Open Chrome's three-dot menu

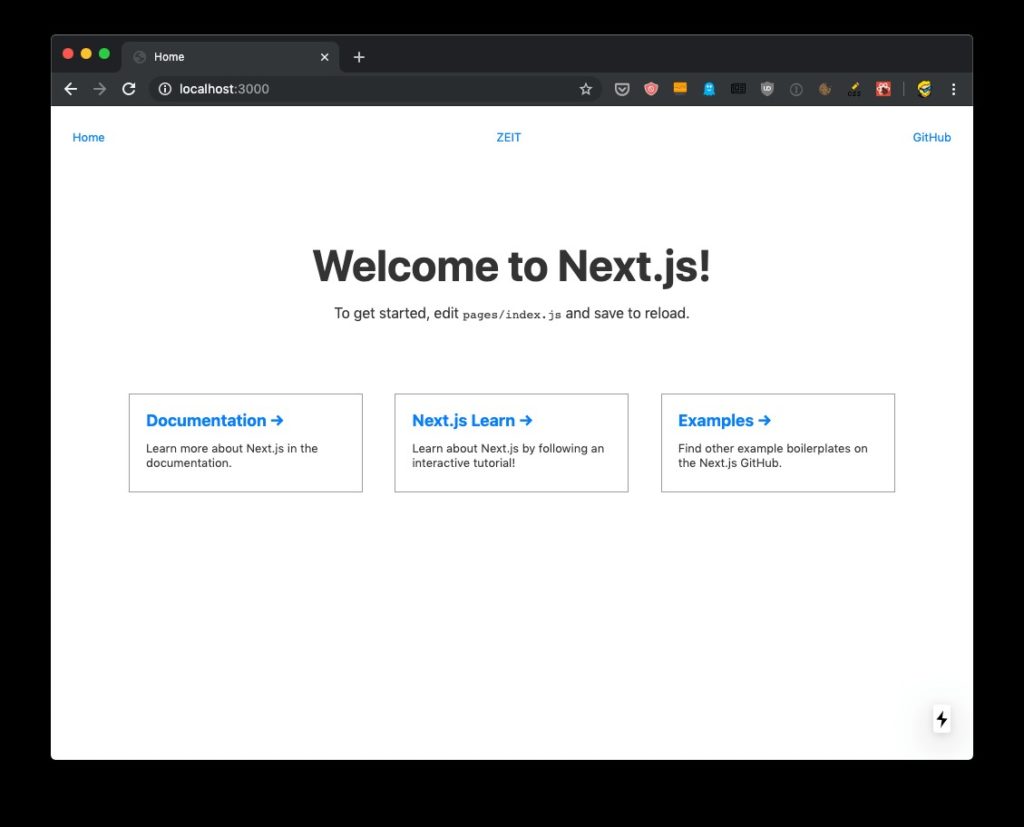click(953, 89)
